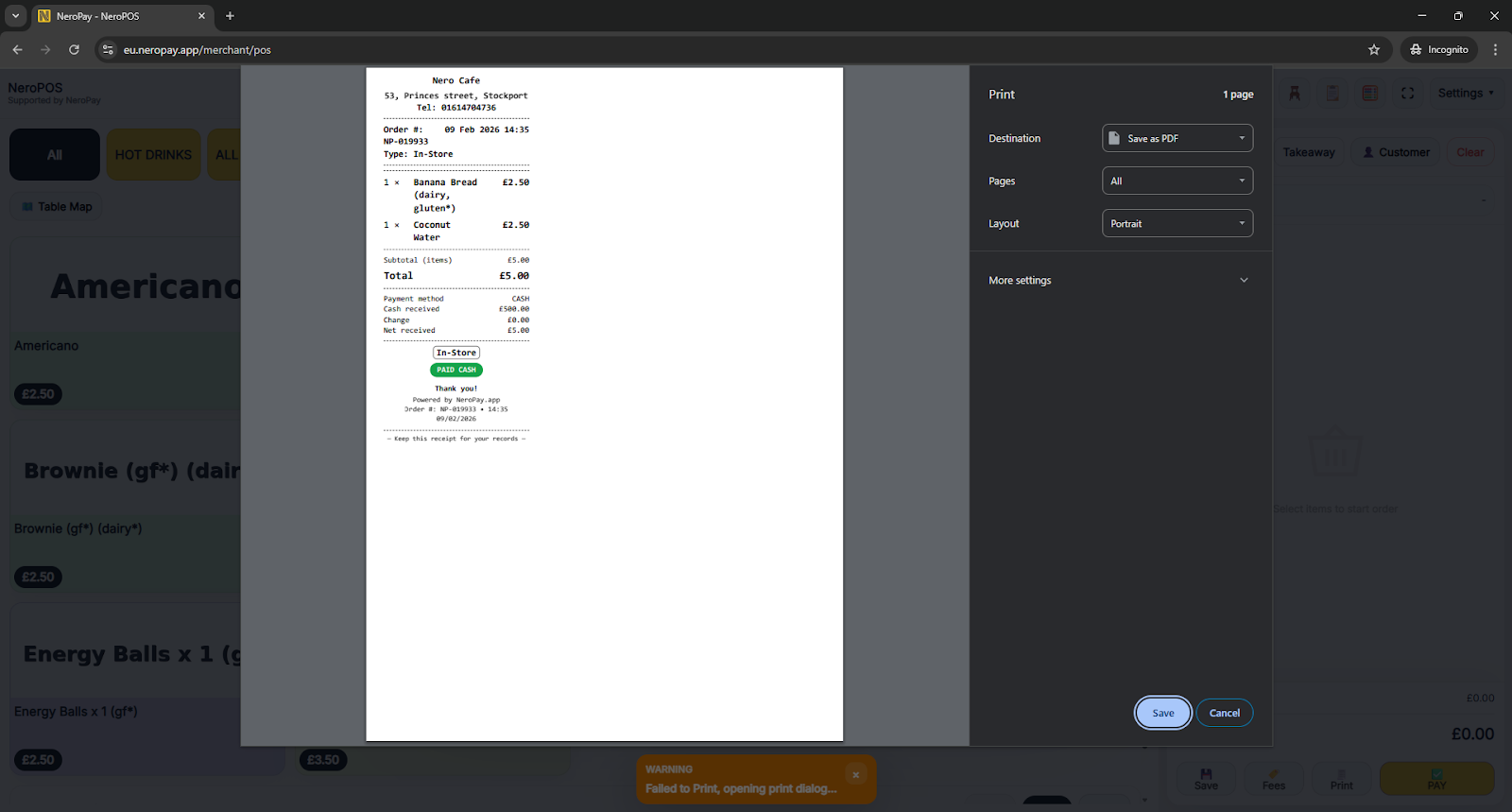Screen dimensions: 1512x812
Task: Click the chair table icon in POS toolbar
Action: [1295, 93]
